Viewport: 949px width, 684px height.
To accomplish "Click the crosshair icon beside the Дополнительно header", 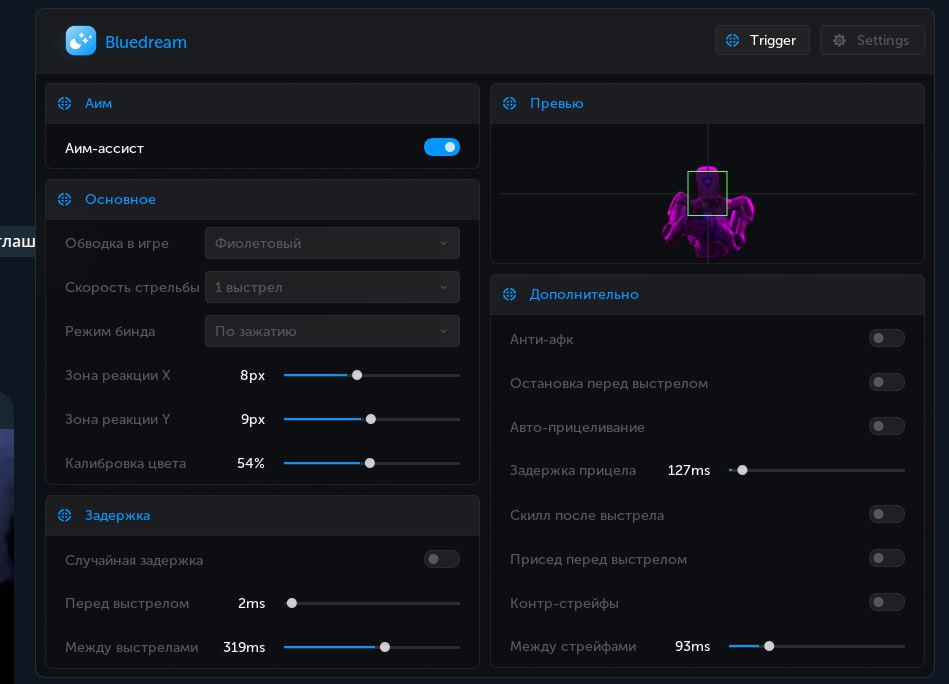I will [x=510, y=294].
